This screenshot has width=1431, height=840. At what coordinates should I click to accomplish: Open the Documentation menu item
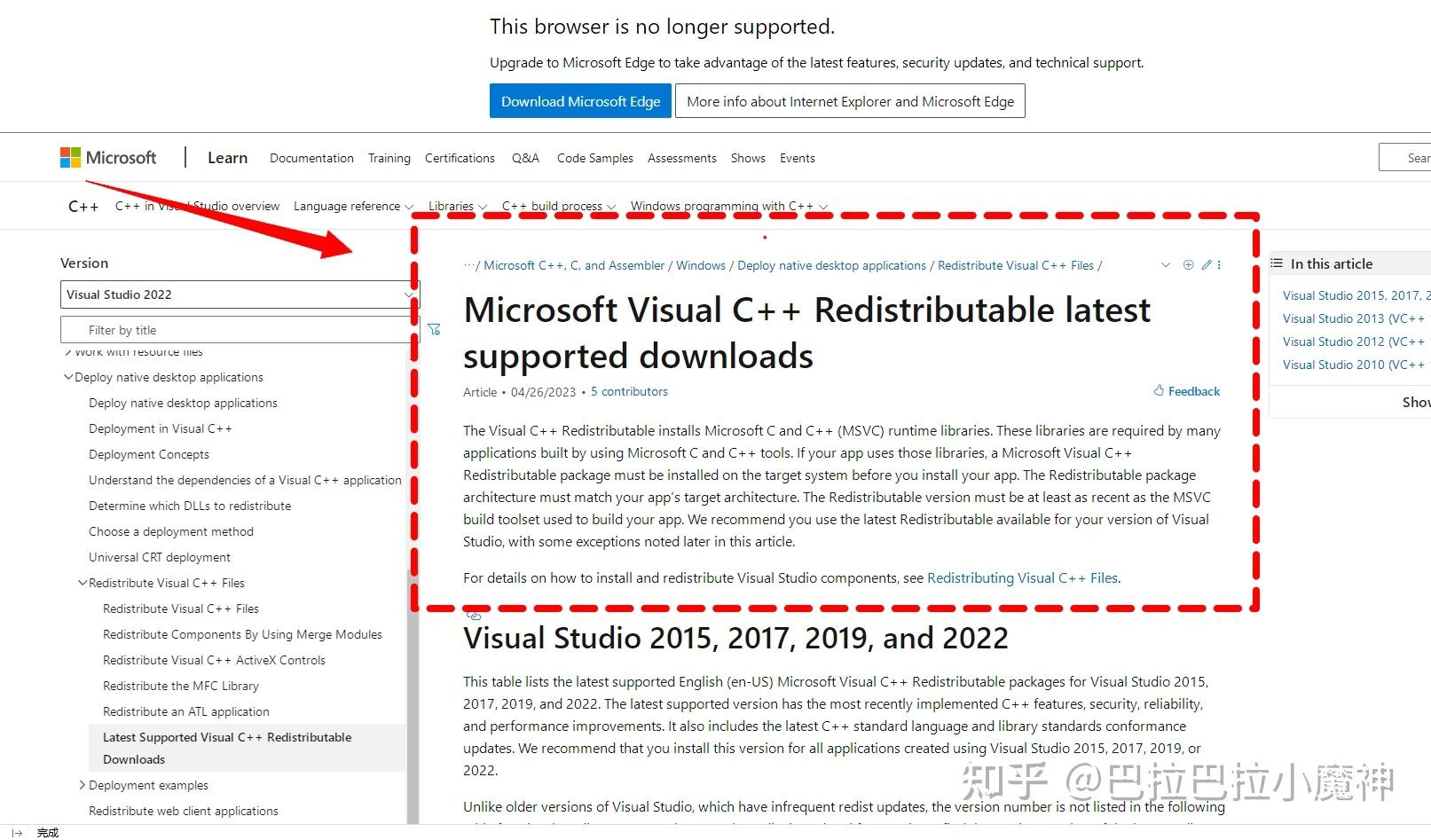pyautogui.click(x=311, y=158)
